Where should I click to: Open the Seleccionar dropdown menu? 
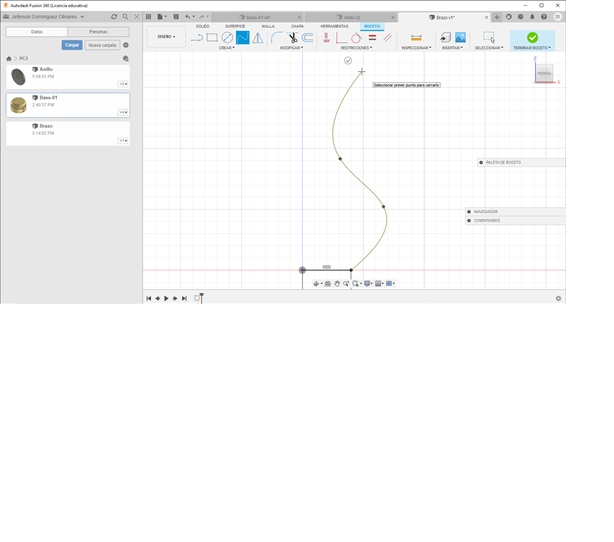tap(489, 48)
